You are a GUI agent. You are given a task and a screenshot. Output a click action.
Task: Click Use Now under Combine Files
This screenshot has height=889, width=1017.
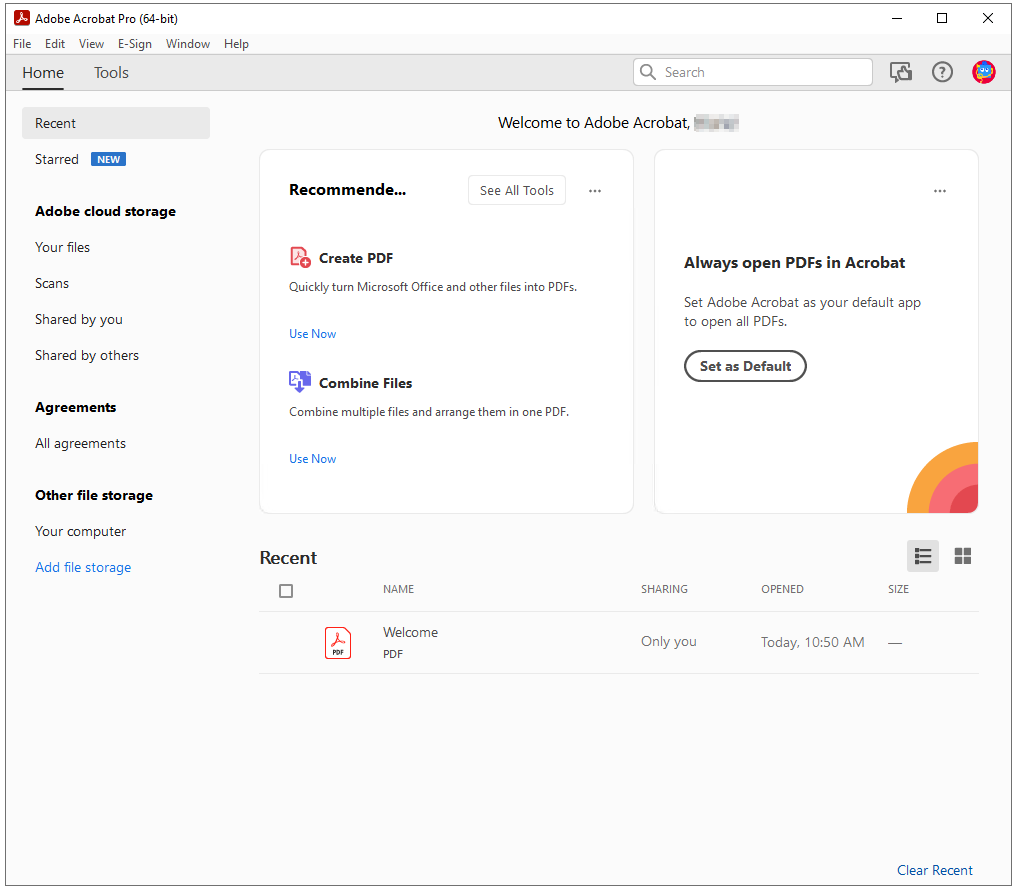[313, 459]
